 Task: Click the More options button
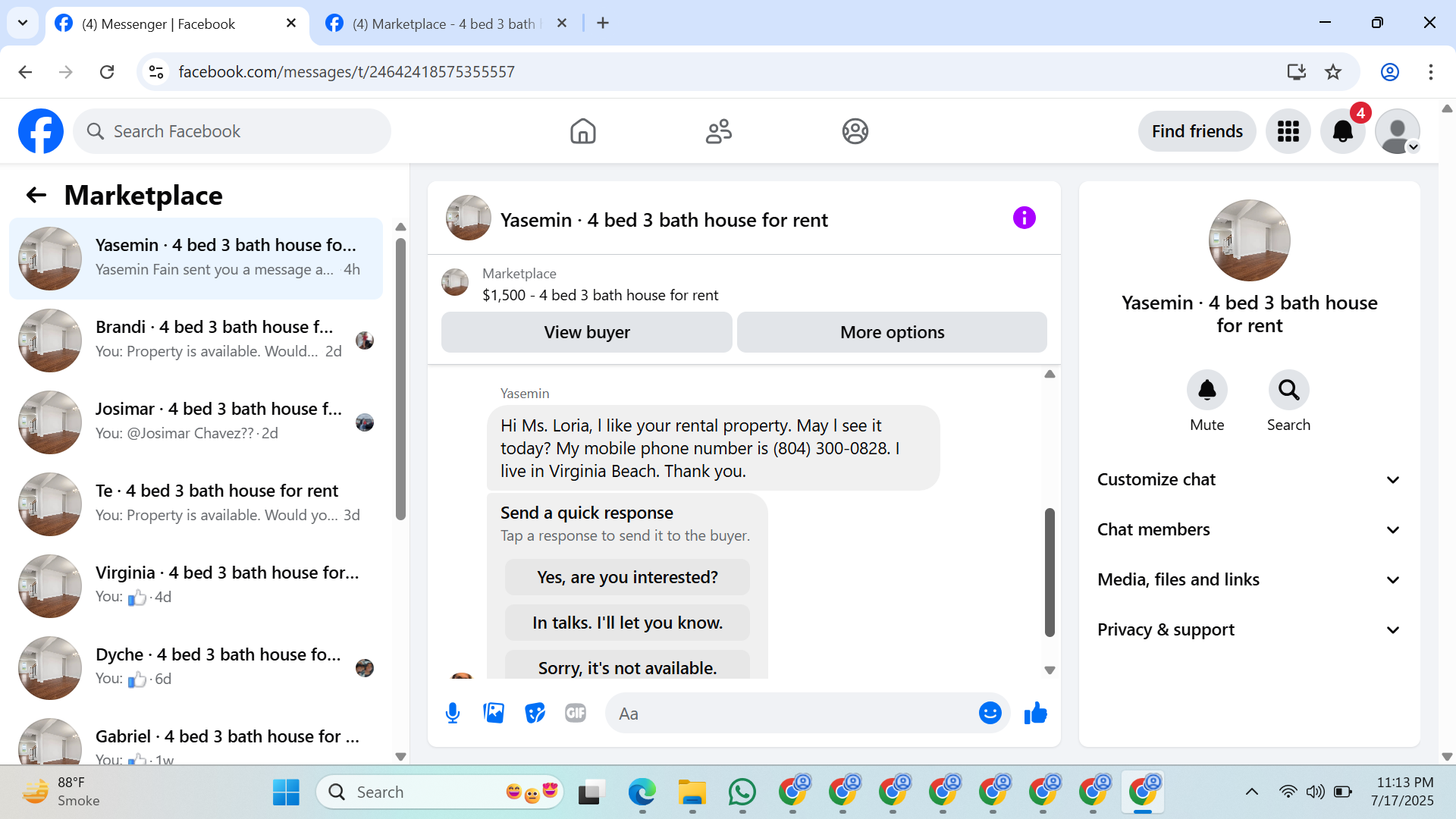892,332
